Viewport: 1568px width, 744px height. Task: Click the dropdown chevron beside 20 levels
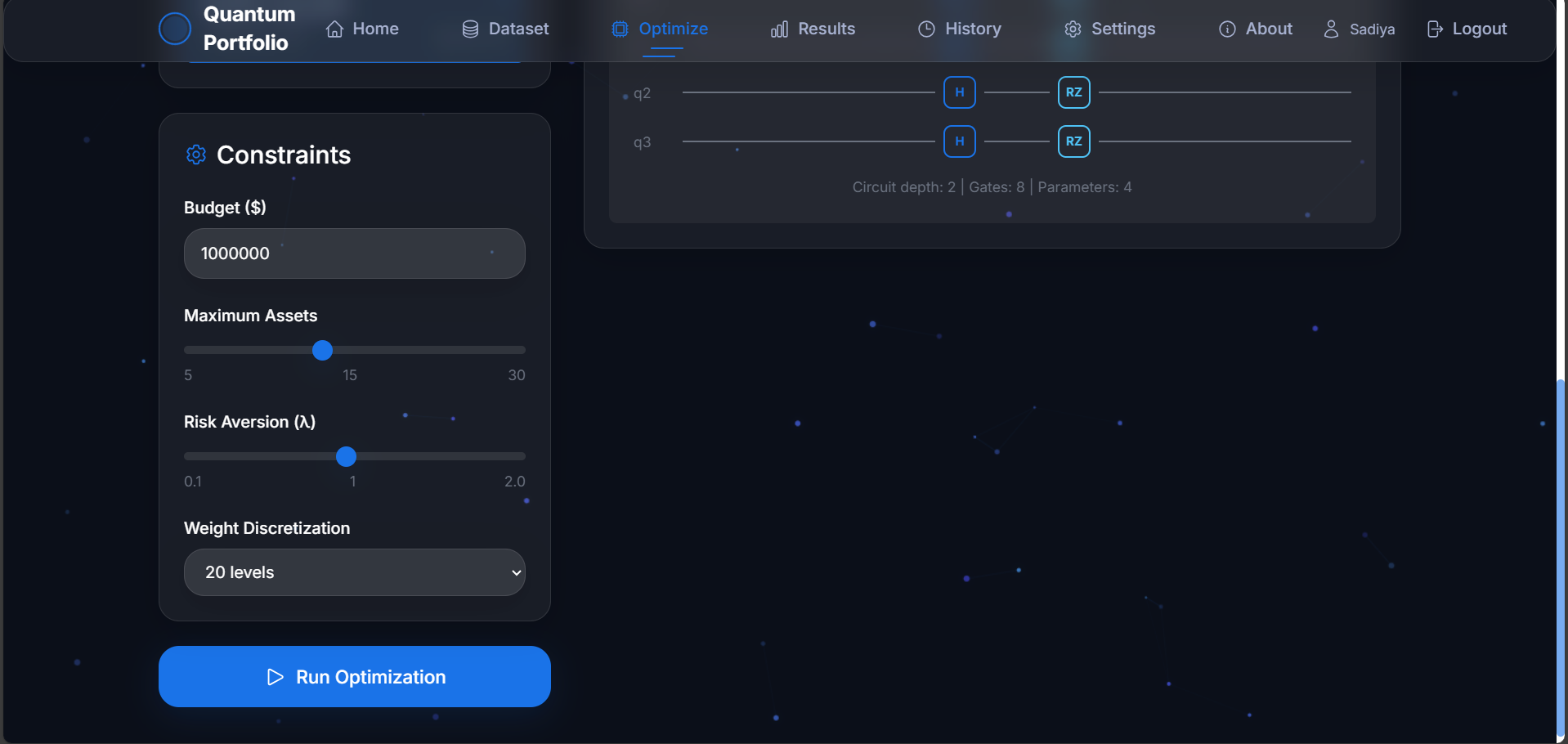point(516,573)
